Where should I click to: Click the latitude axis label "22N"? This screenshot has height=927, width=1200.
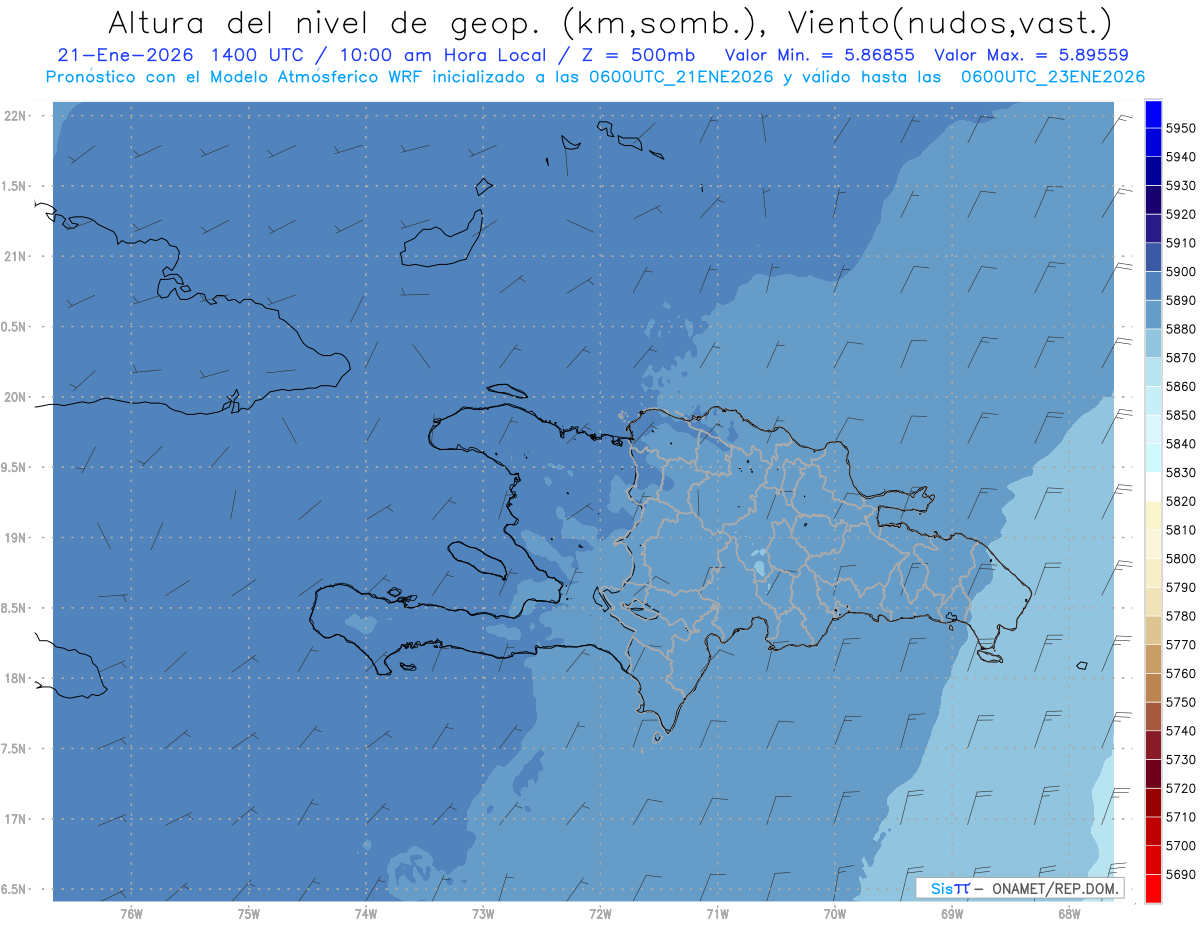[x=15, y=116]
